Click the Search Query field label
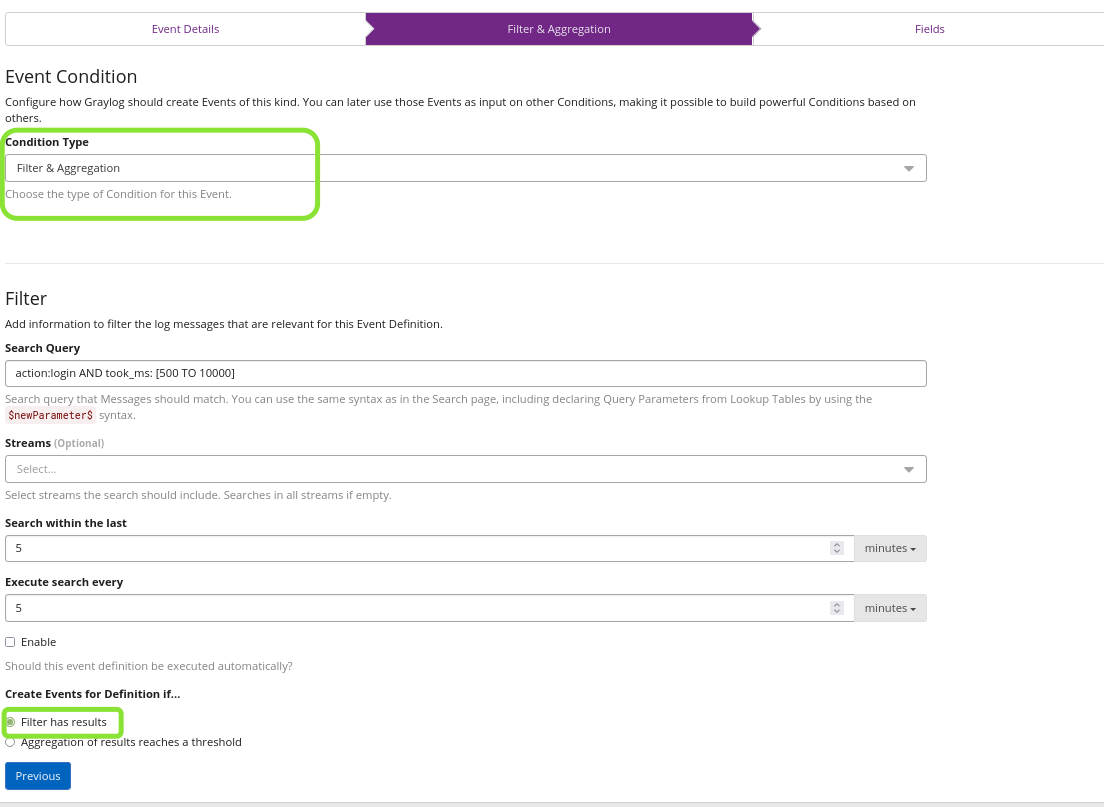Screen dimensions: 1104x807 (43, 349)
